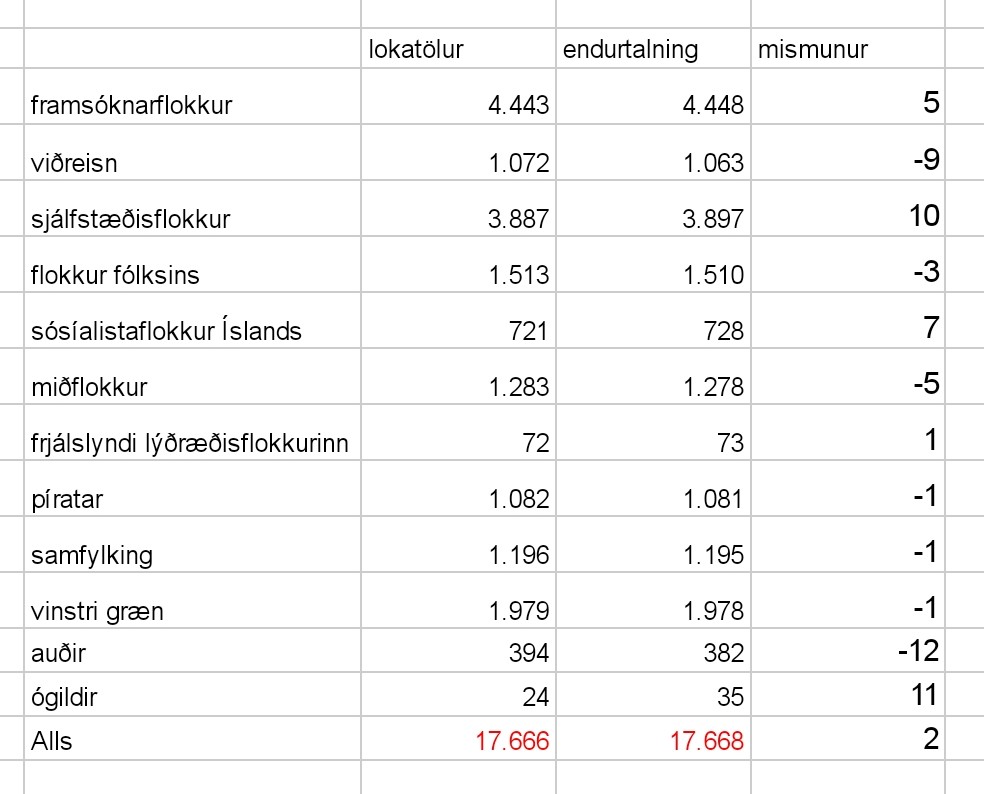Select the mismunur value 10 cell
Image resolution: width=984 pixels, height=794 pixels.
pyautogui.click(x=847, y=208)
